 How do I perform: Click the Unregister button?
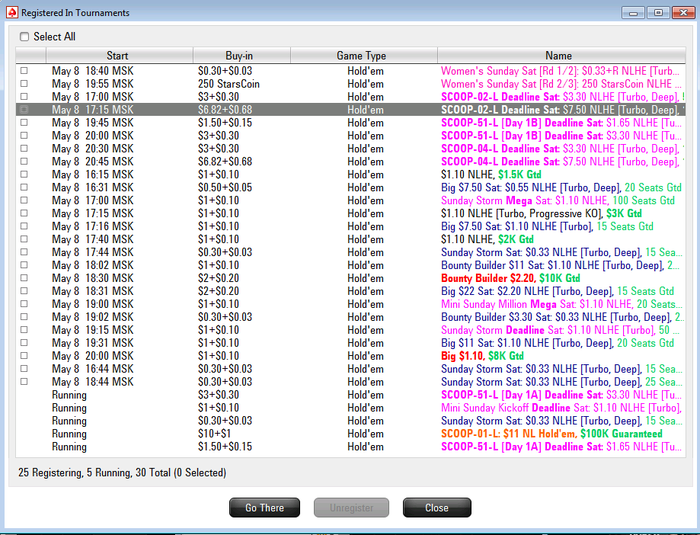(x=351, y=508)
